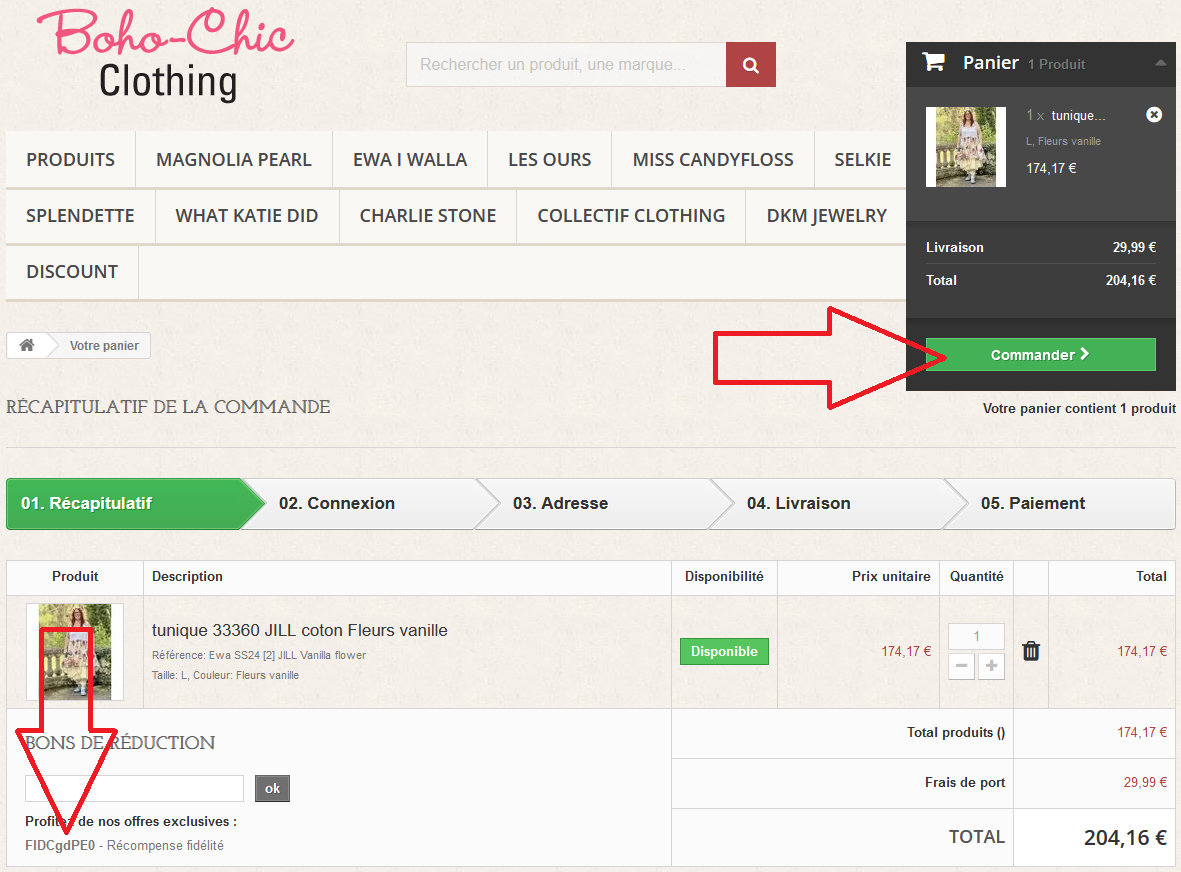
Task: Click the Livraison 29,99 € cart amount
Action: pos(1134,247)
